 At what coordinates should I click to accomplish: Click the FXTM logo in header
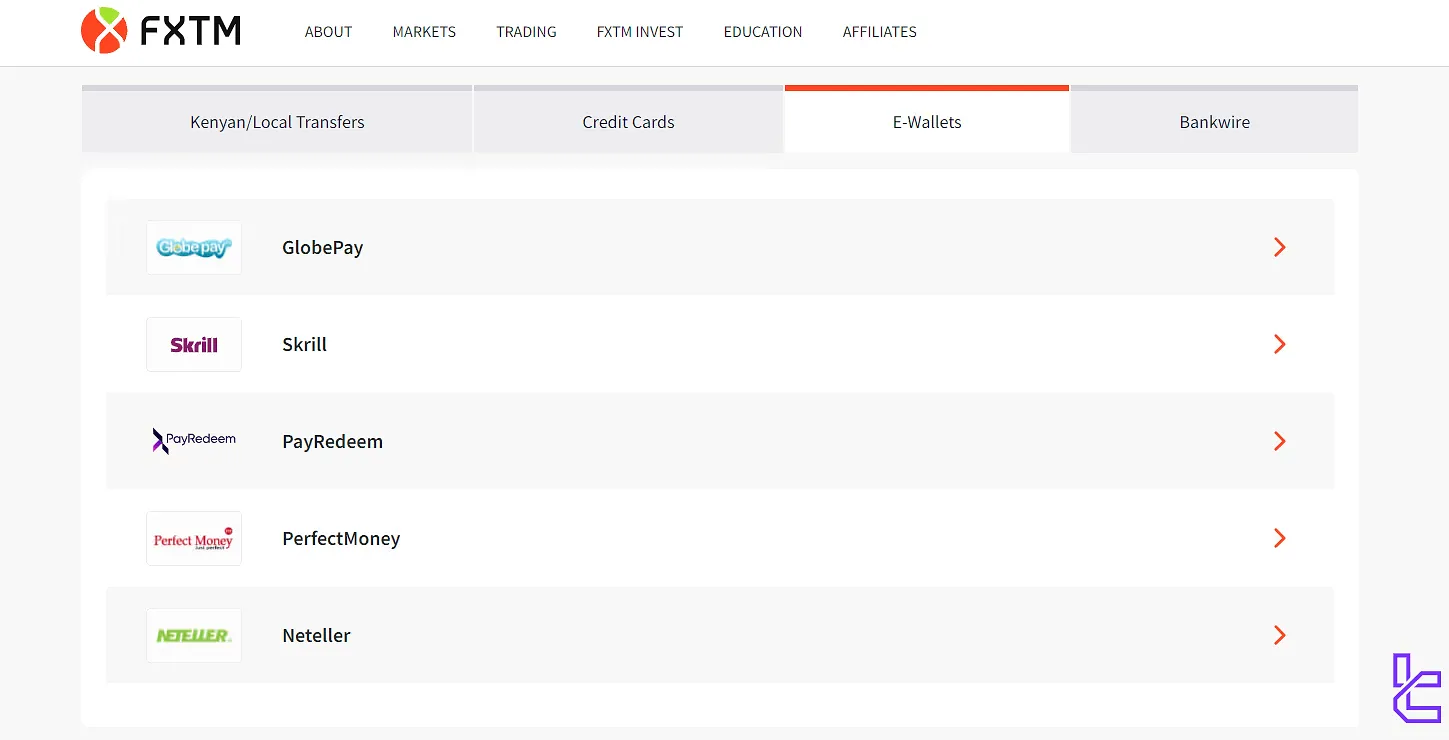[x=161, y=31]
